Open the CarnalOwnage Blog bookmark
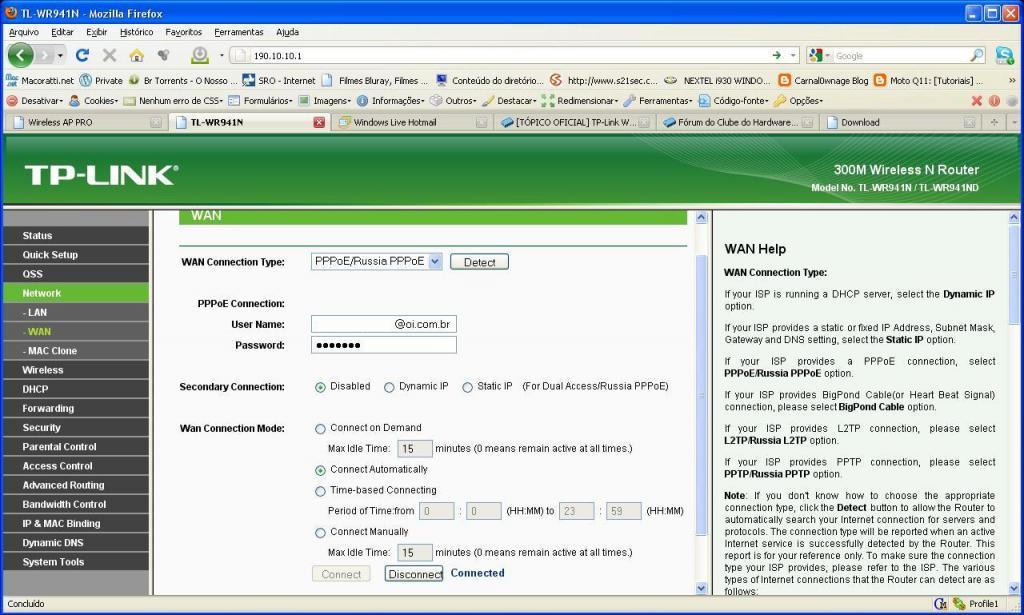The image size is (1024, 615). [x=824, y=80]
